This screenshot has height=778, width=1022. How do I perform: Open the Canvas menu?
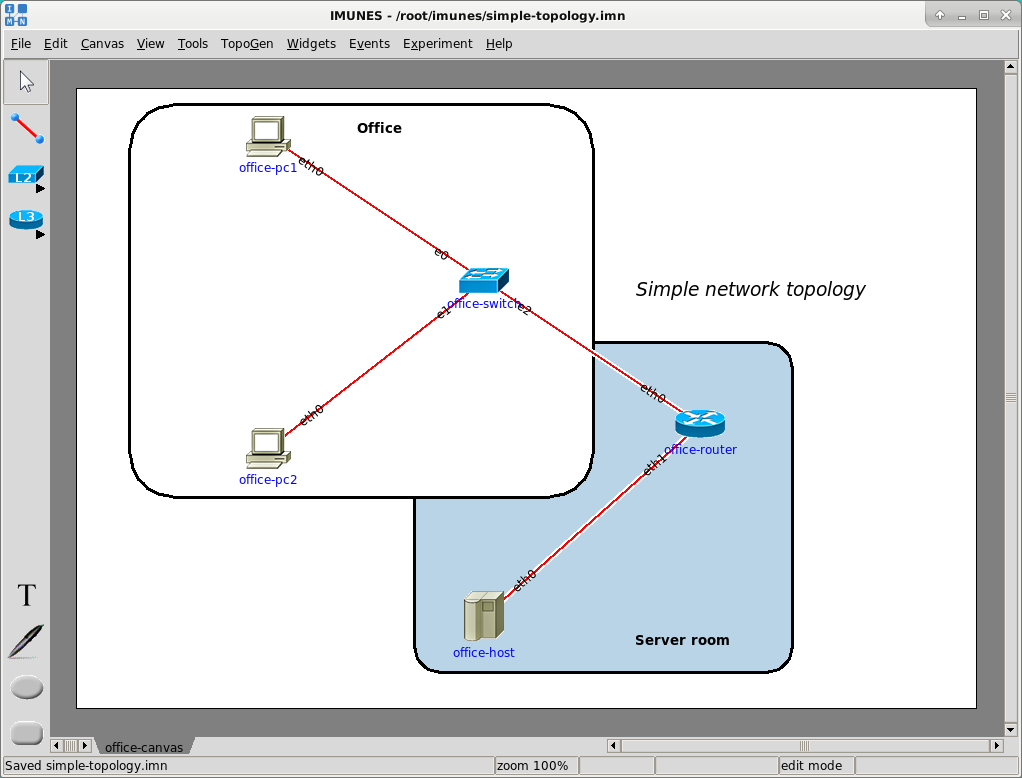click(102, 44)
